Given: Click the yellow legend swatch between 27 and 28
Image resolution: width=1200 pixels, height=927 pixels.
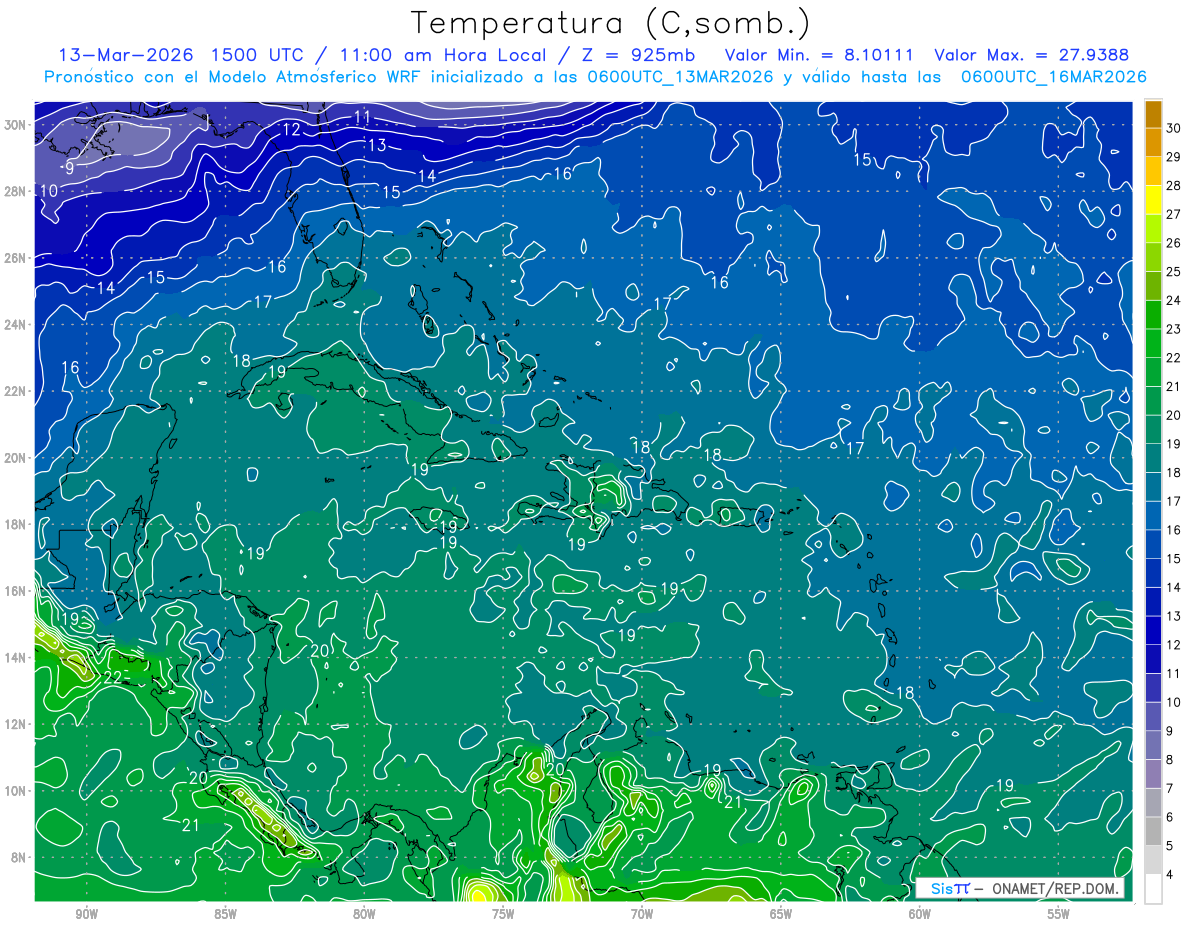Looking at the screenshot, I should click(1153, 199).
